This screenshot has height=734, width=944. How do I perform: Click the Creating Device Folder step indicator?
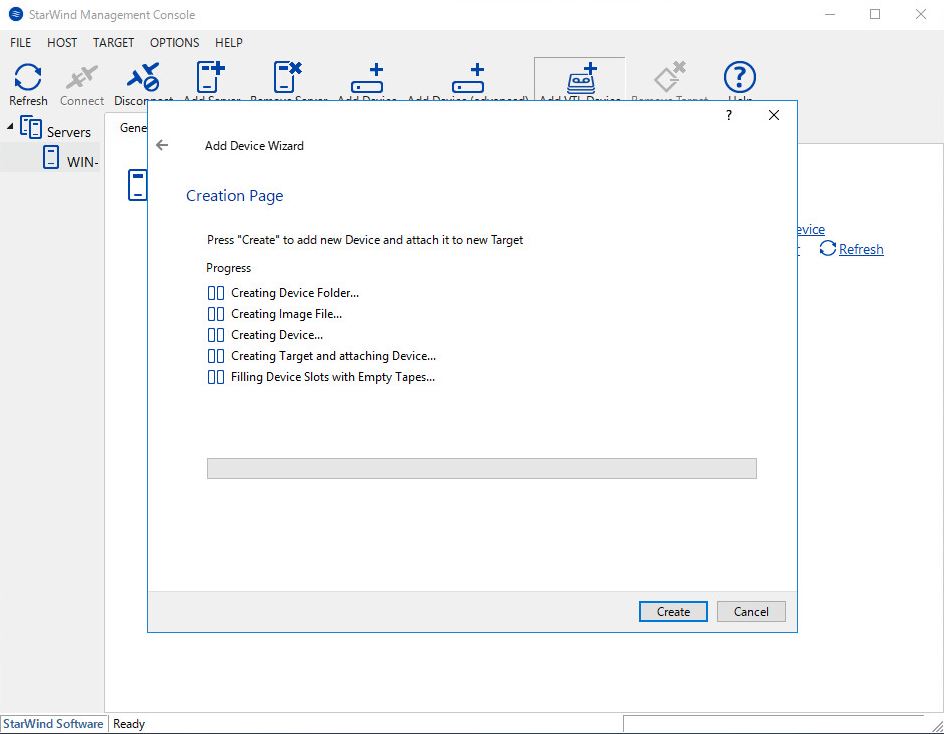click(216, 293)
